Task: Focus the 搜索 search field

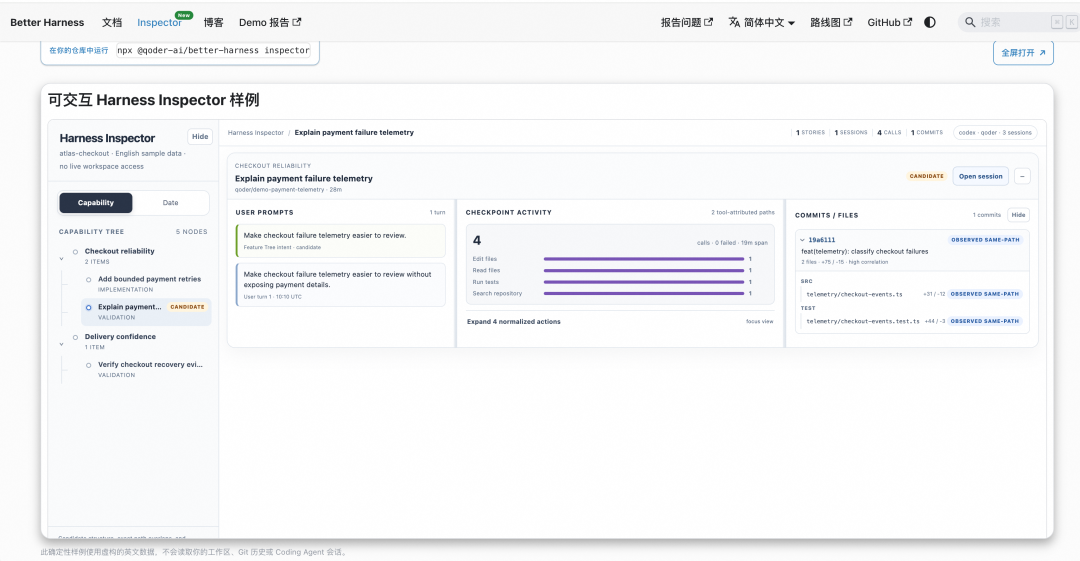Action: pos(1018,22)
